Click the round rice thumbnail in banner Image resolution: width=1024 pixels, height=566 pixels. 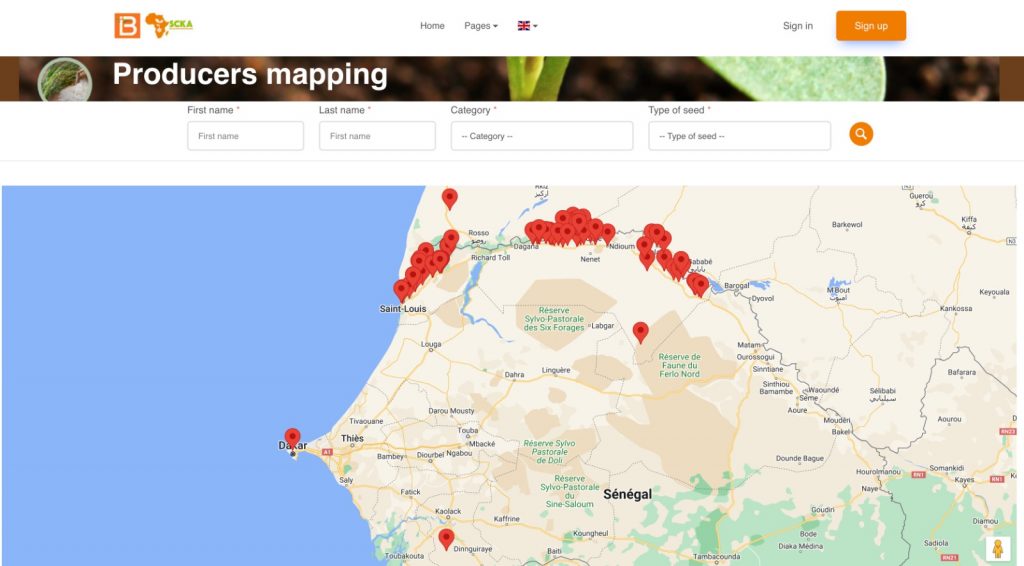[x=65, y=80]
